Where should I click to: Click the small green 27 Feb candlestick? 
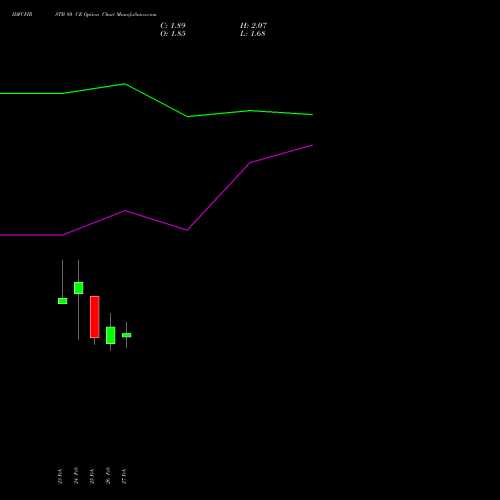tap(127, 335)
